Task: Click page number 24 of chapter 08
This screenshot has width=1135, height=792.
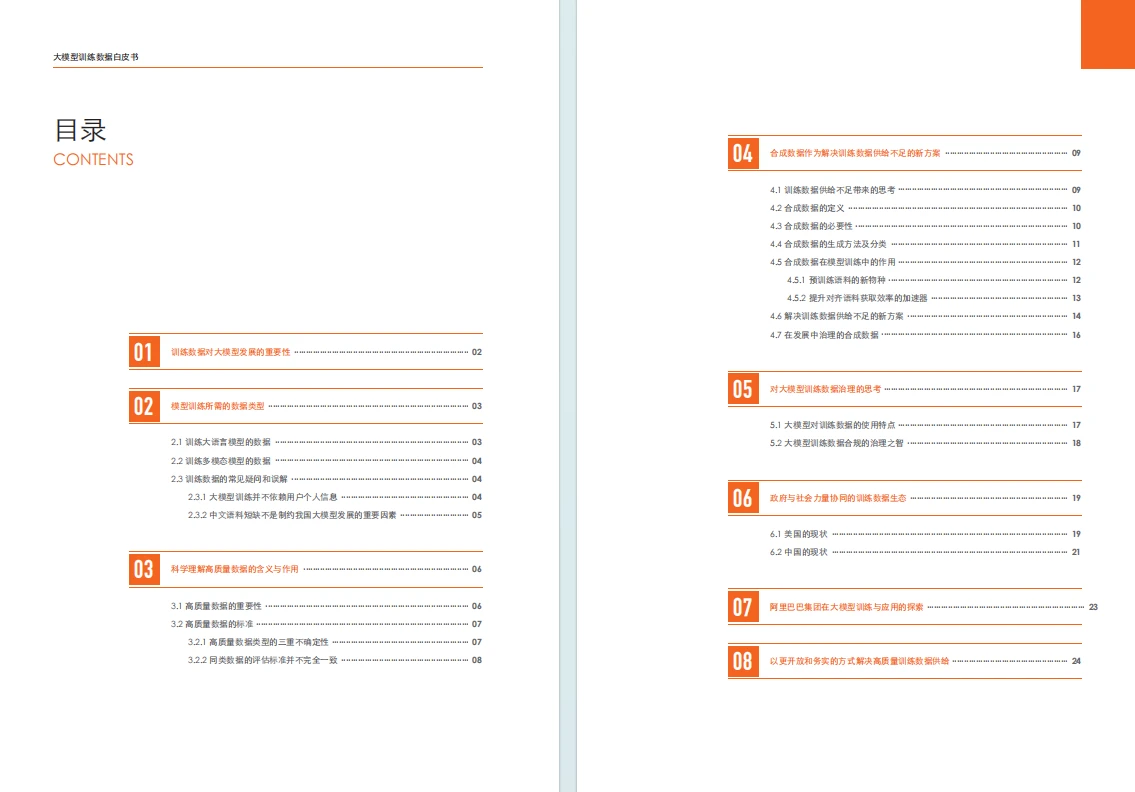Action: 1076,661
